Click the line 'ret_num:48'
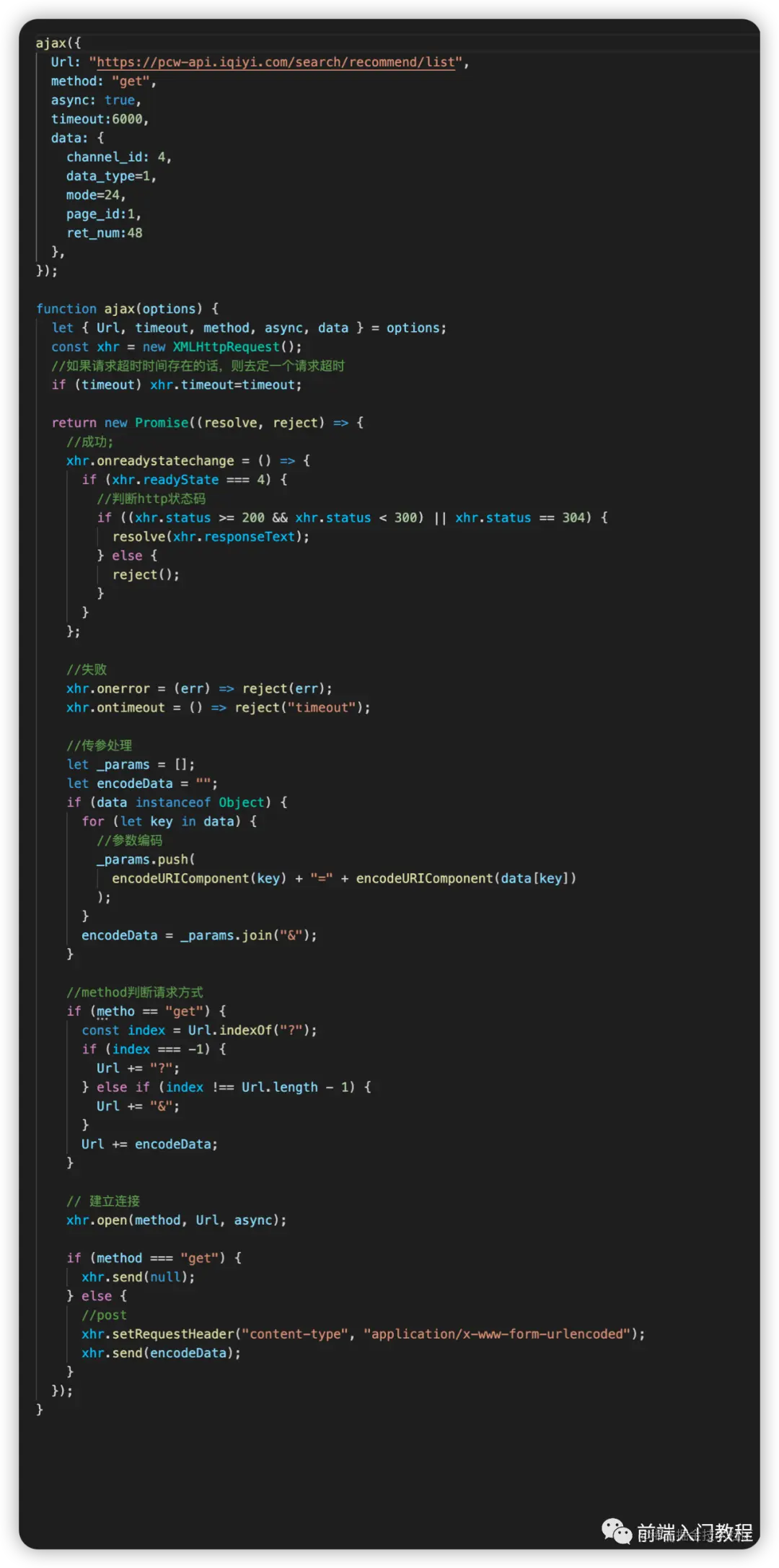The image size is (779, 1568). [105, 233]
